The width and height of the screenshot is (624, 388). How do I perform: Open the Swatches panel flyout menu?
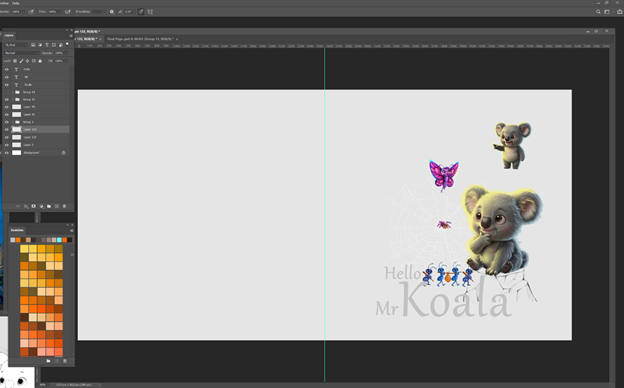pos(72,230)
